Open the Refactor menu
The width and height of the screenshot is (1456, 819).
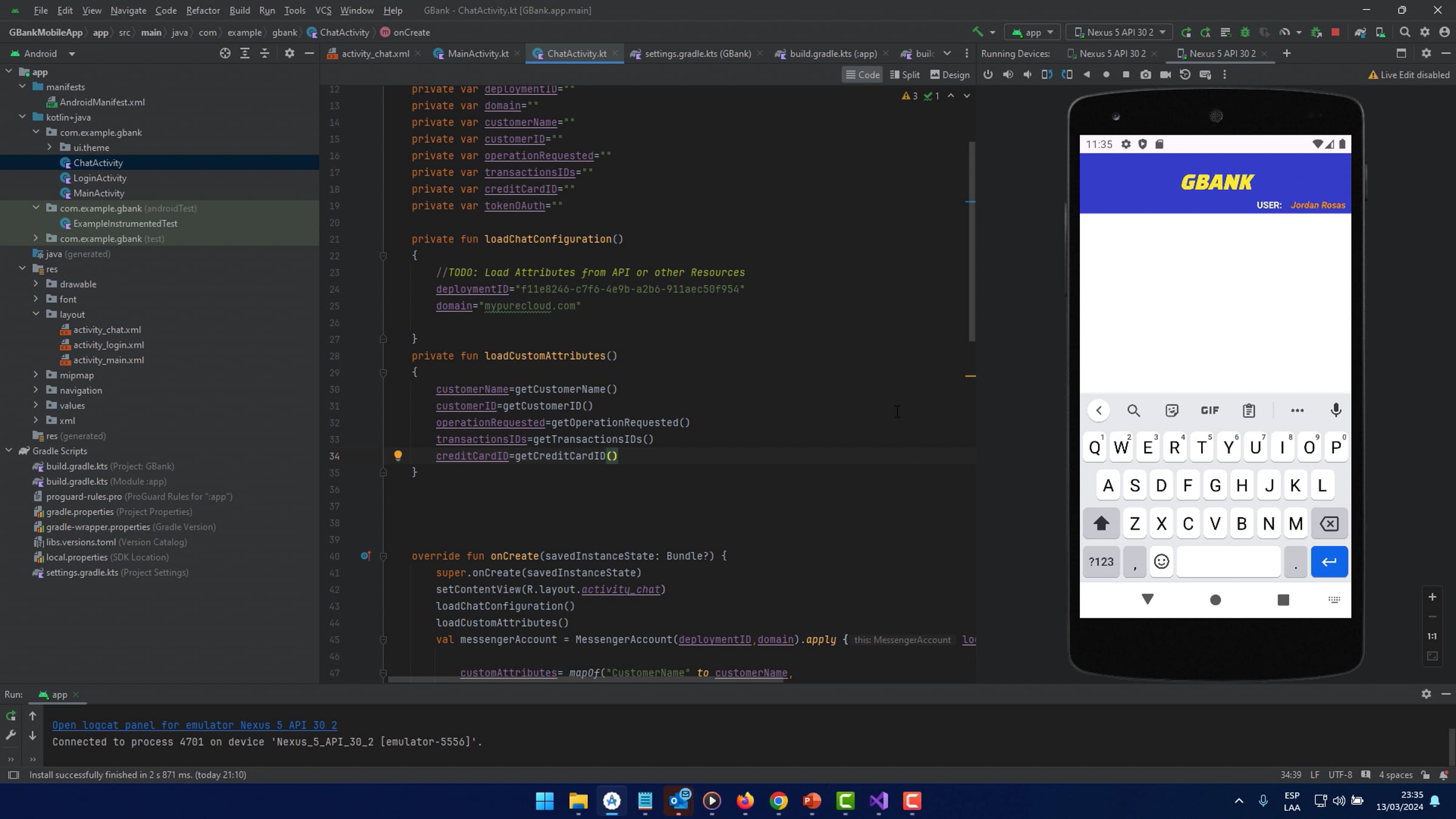pyautogui.click(x=203, y=10)
